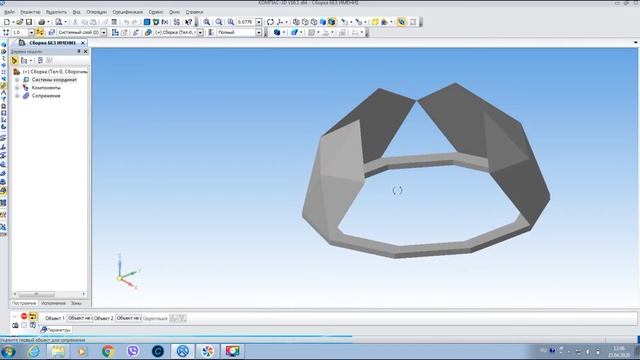Viewport: 640px width, 360px height.
Task: Save the assembly with the floppy icon
Action: pyautogui.click(x=29, y=22)
